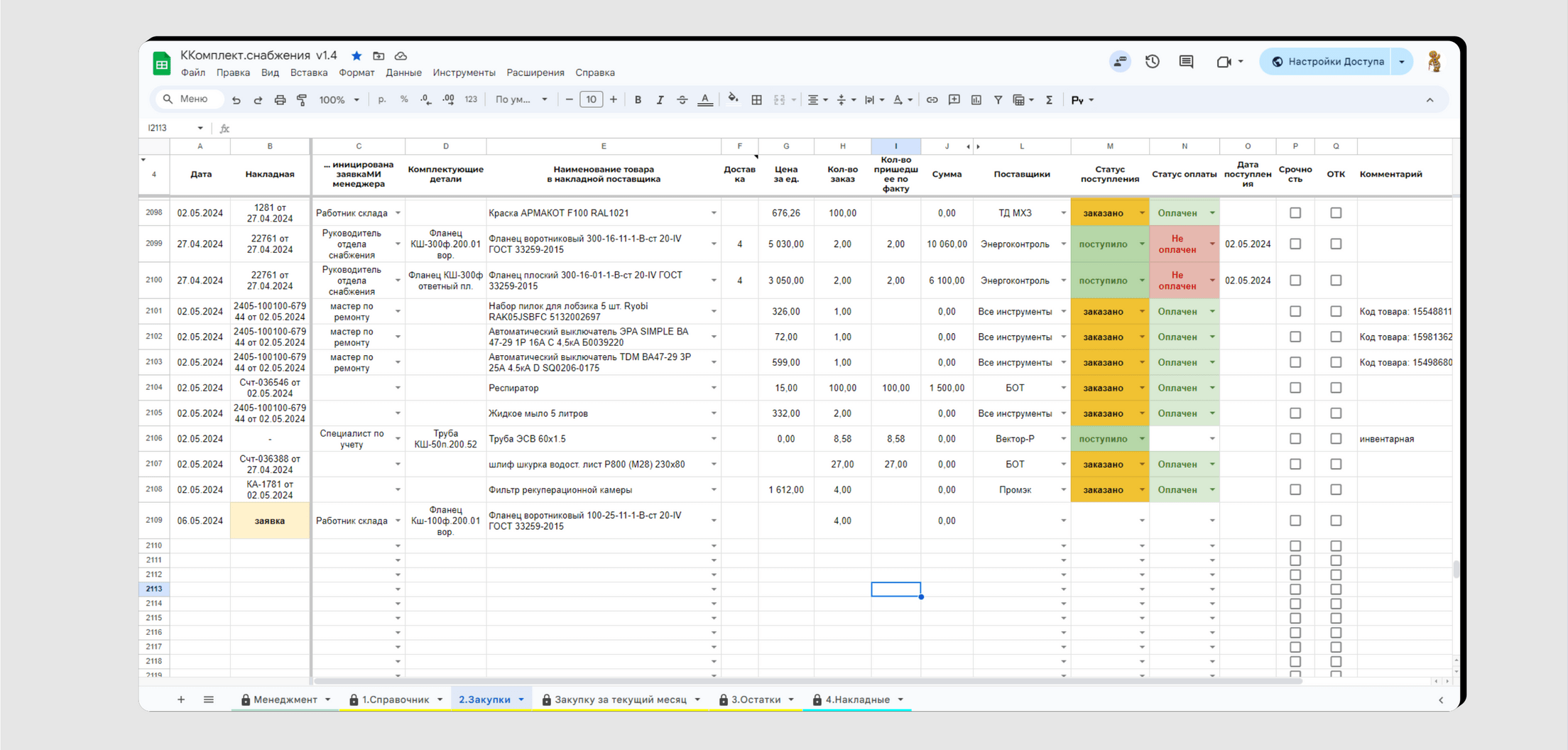Screen dimensions: 1568x750
Task: Tick the Срочность checkbox for row 2098
Action: pyautogui.click(x=1295, y=213)
